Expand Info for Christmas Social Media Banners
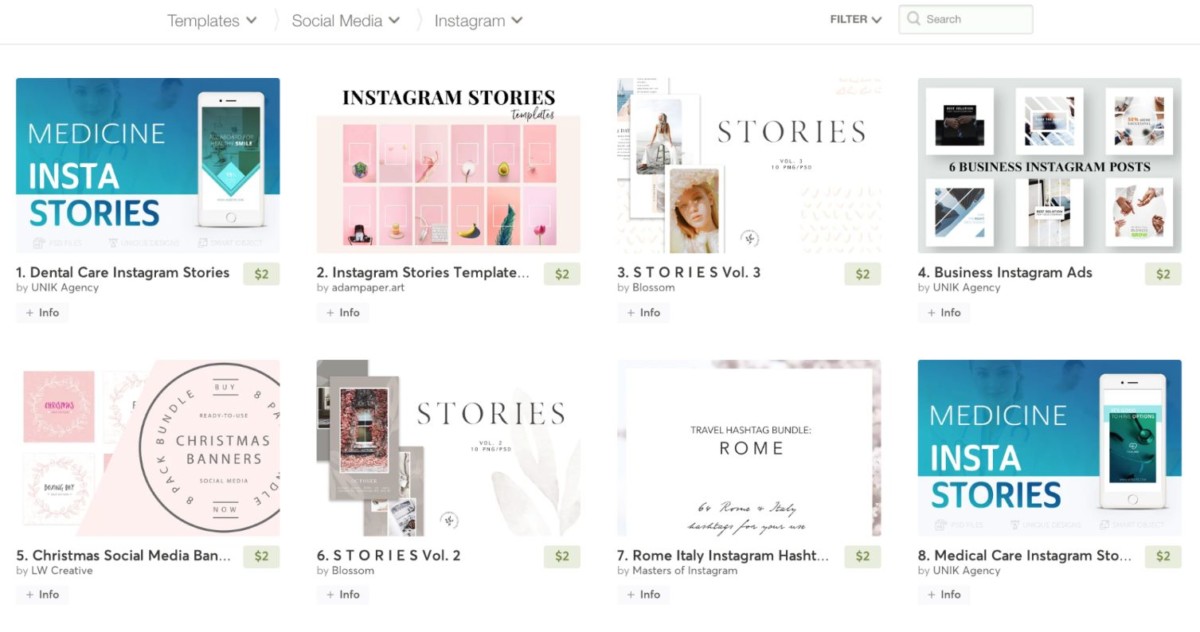The width and height of the screenshot is (1200, 632). (42, 594)
